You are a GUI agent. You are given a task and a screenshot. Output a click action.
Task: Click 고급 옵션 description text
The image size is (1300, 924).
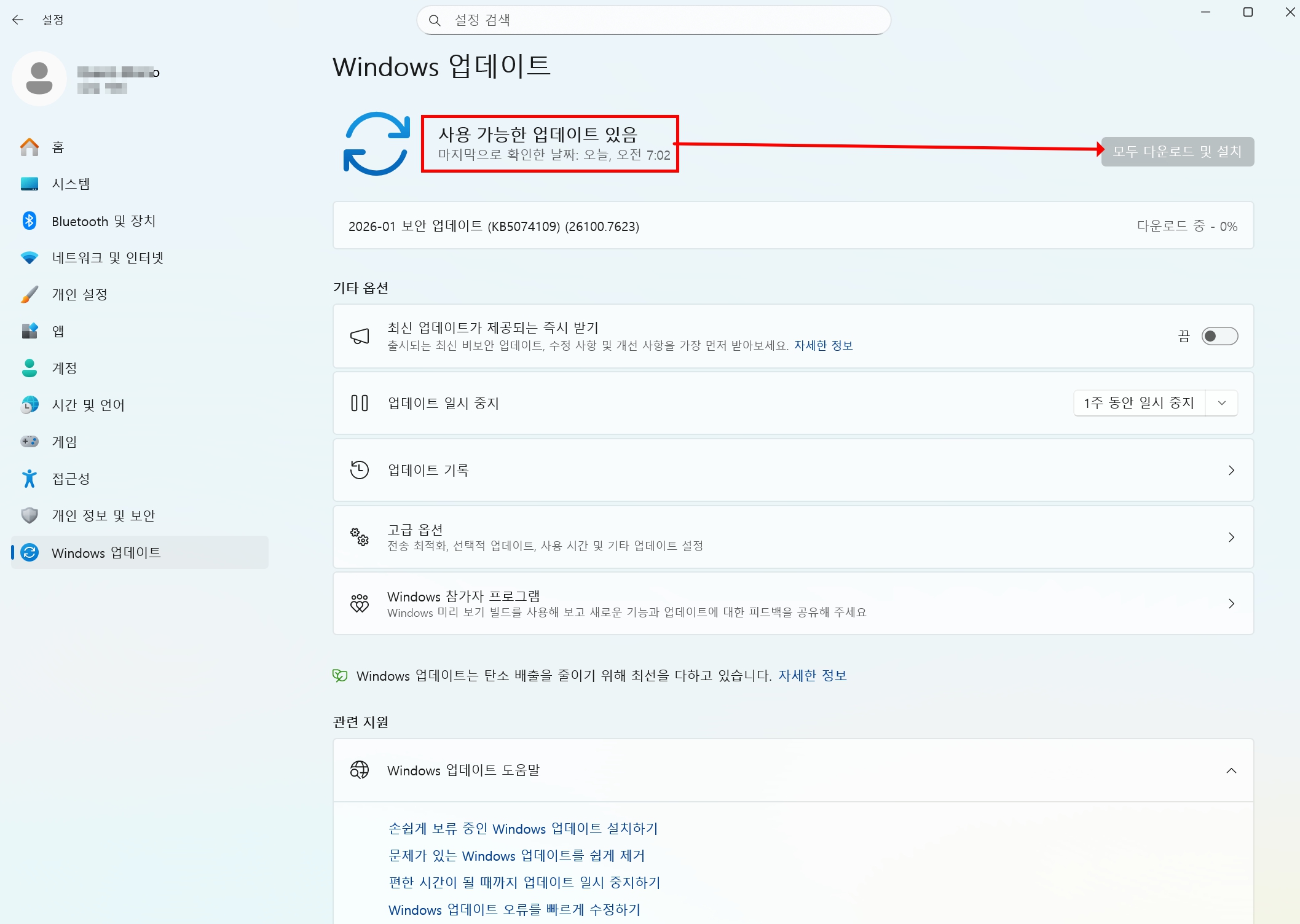pyautogui.click(x=545, y=546)
